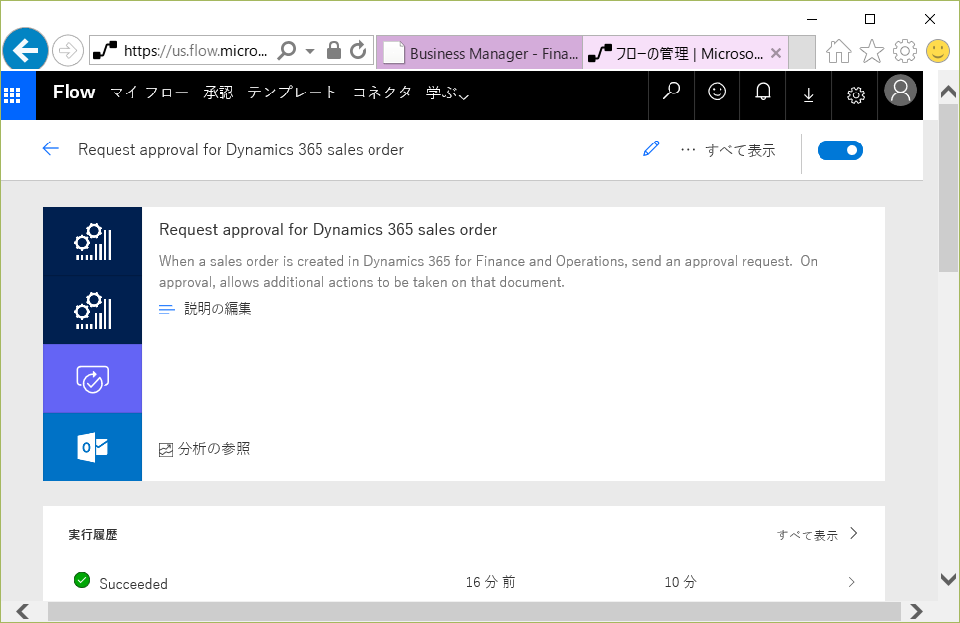Click すべて表示 next to the edit pencil
The height and width of the screenshot is (623, 960).
tap(740, 150)
